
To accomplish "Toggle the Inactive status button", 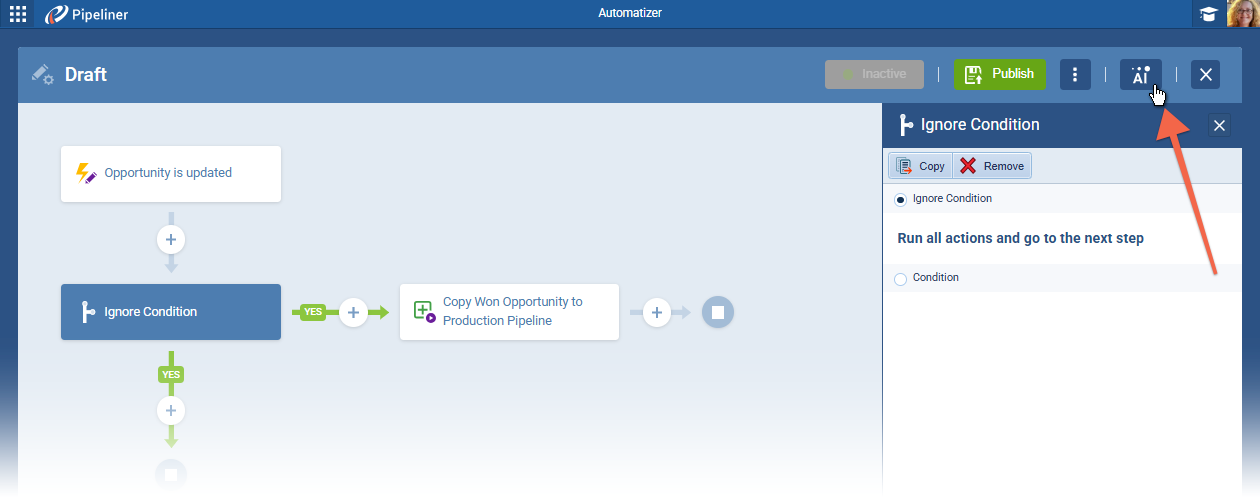I will (874, 74).
